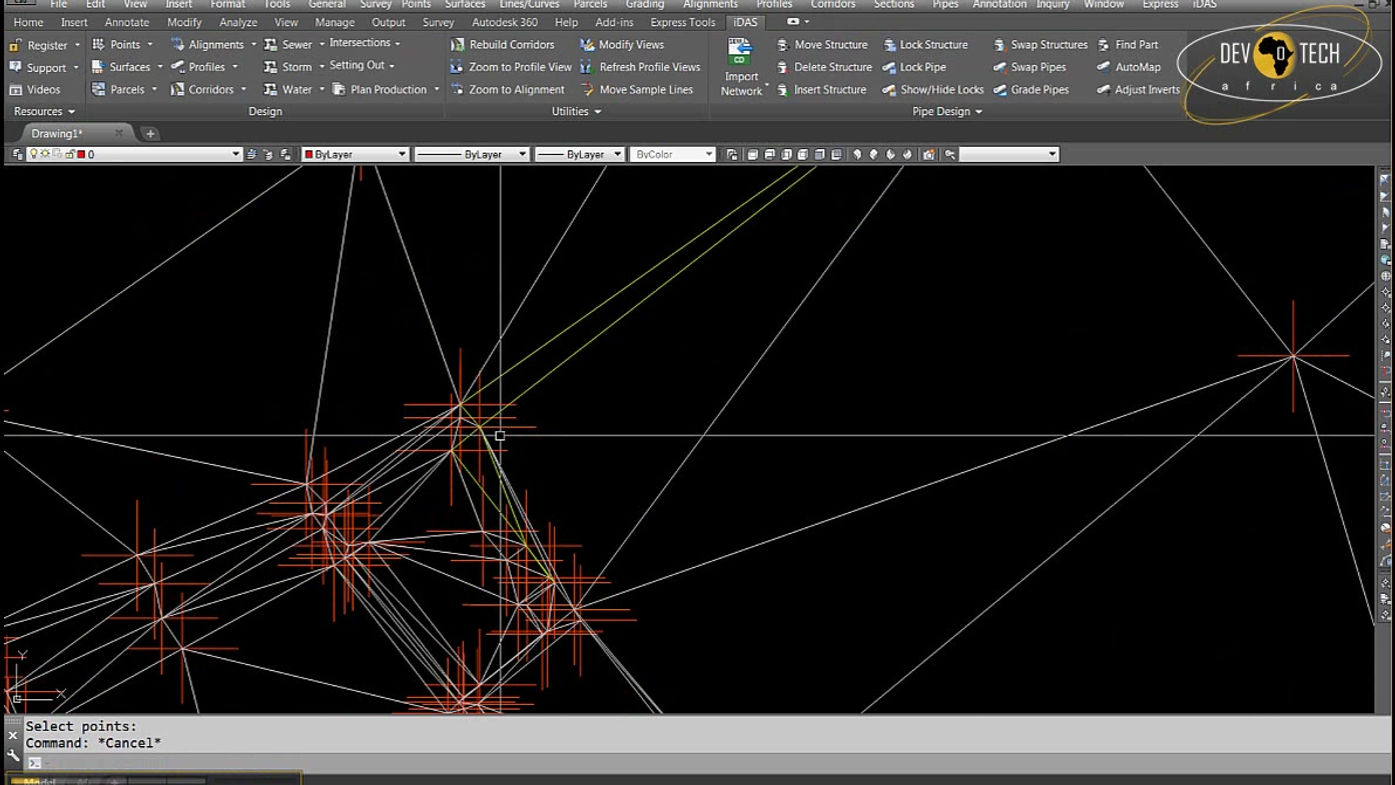Activate the Insert Structure tool

click(x=821, y=89)
